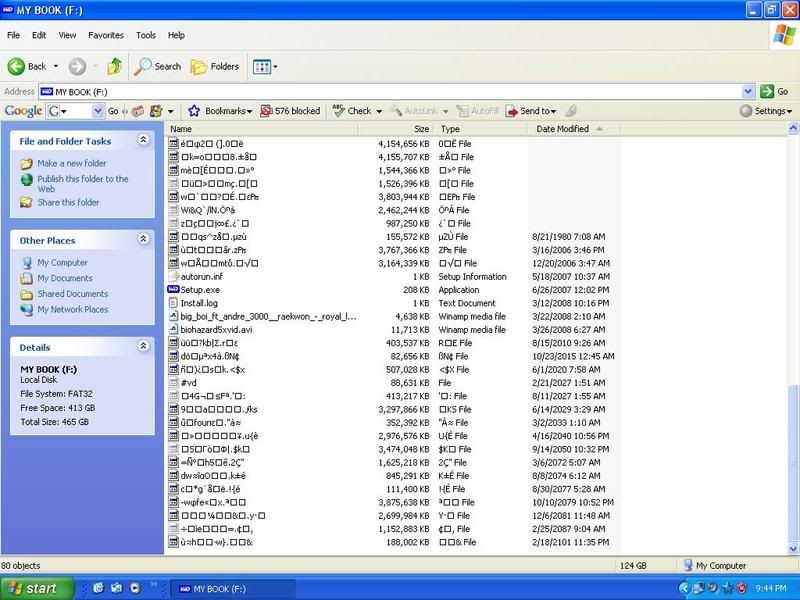Viewport: 800px width, 600px height.
Task: Open Google toolbar Bookmarks dropdown
Action: (x=220, y=111)
